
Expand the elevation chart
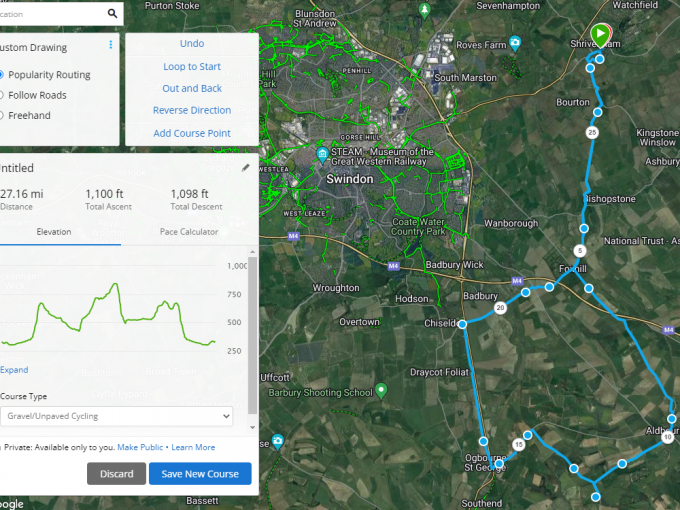tap(14, 370)
